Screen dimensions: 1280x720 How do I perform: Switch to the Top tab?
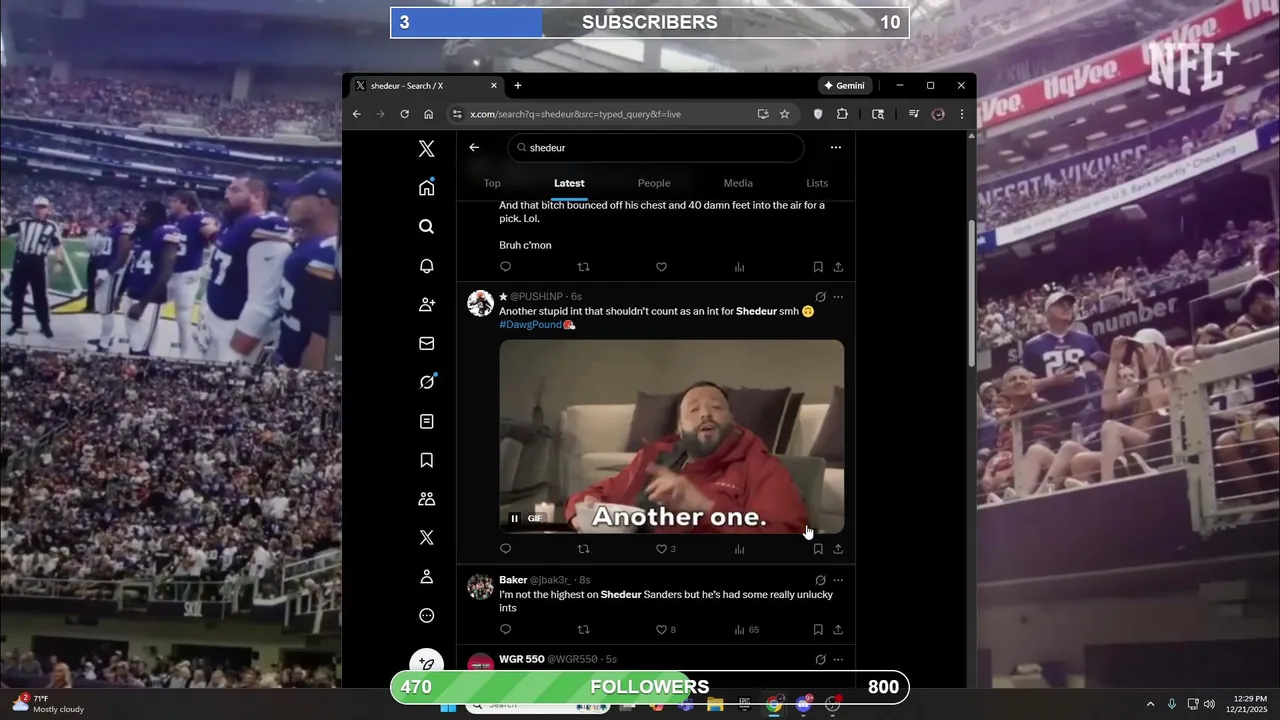(x=492, y=183)
